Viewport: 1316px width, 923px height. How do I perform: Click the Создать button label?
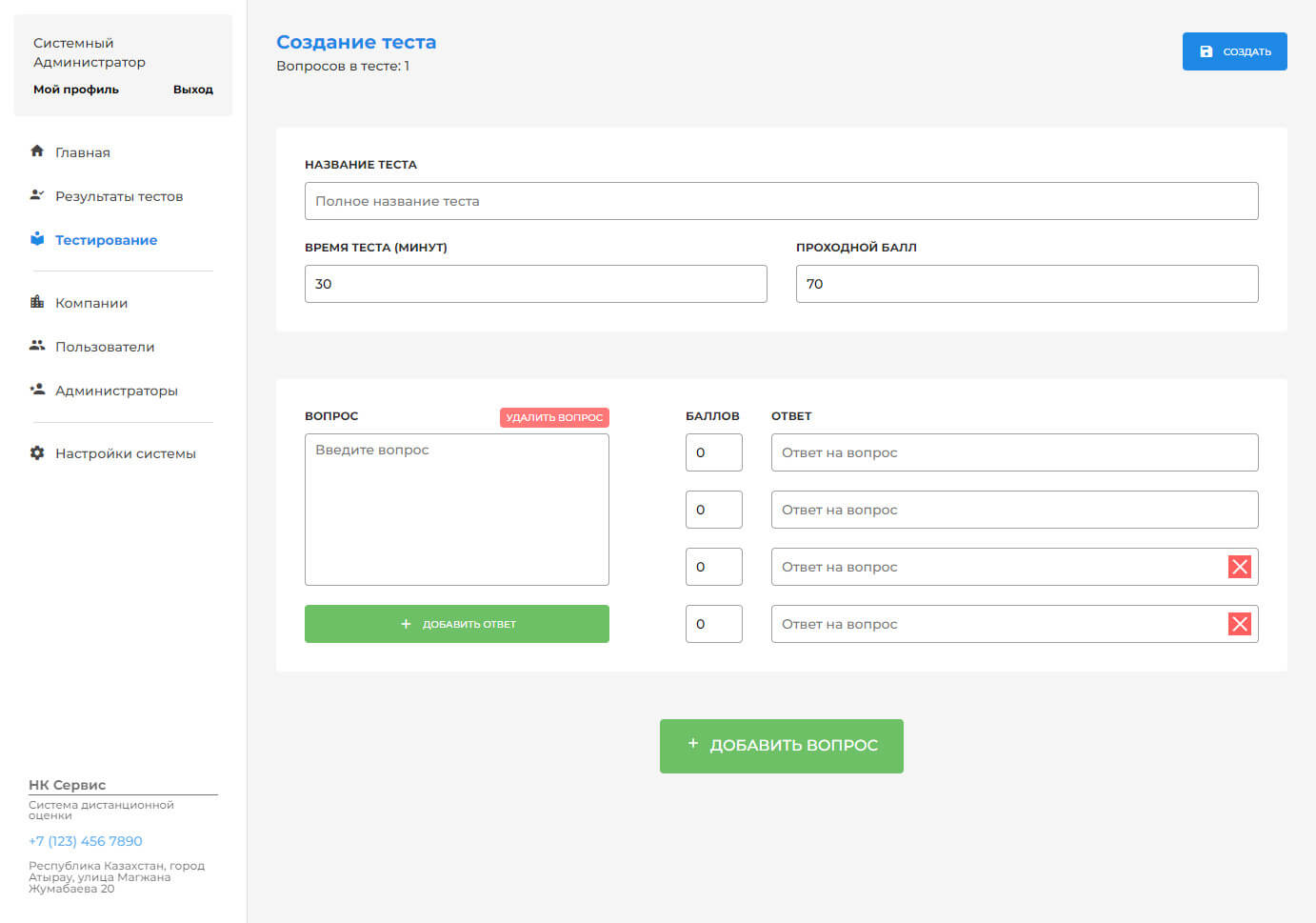pyautogui.click(x=1247, y=52)
